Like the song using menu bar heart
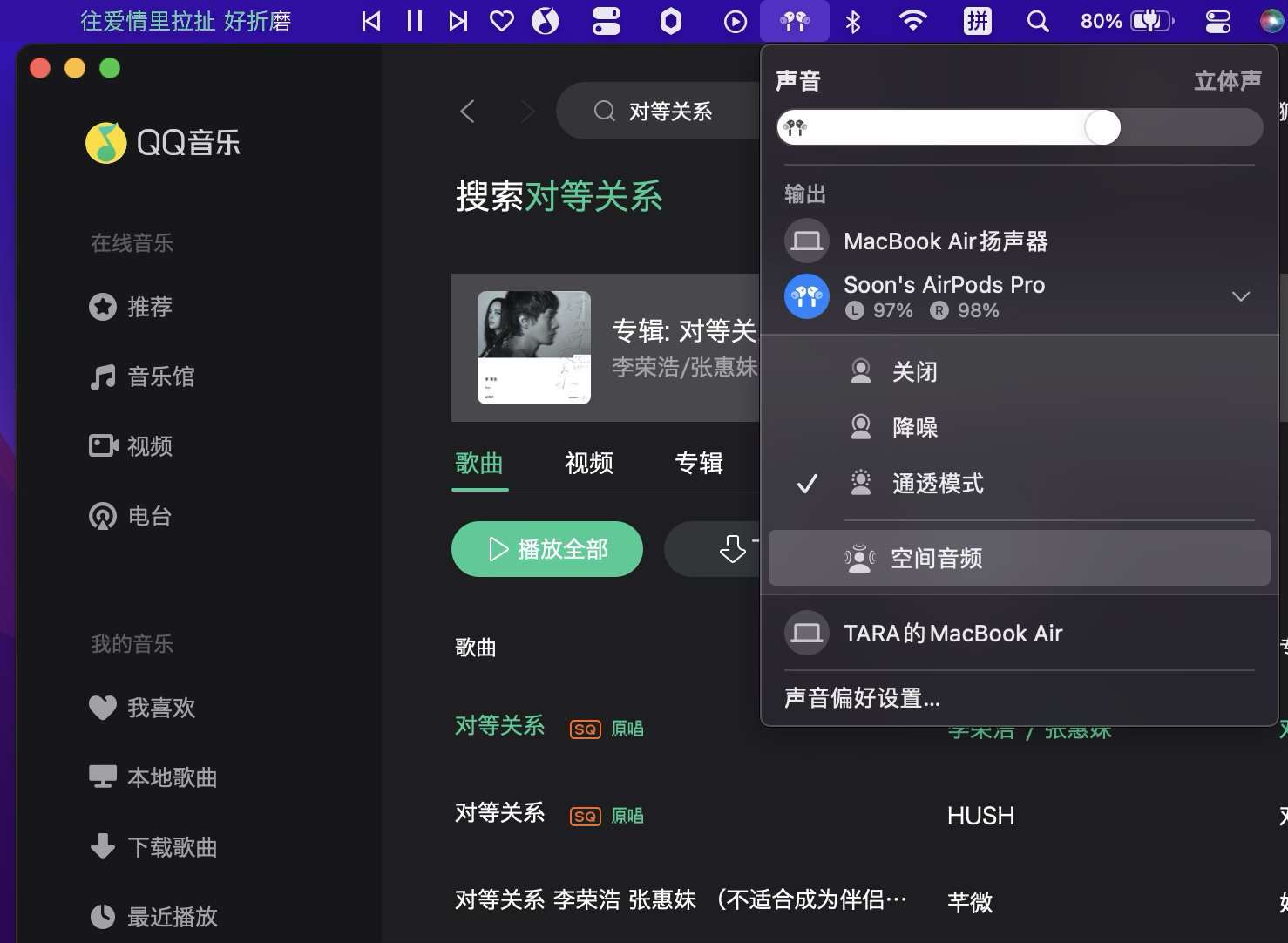Image resolution: width=1288 pixels, height=943 pixels. (502, 21)
